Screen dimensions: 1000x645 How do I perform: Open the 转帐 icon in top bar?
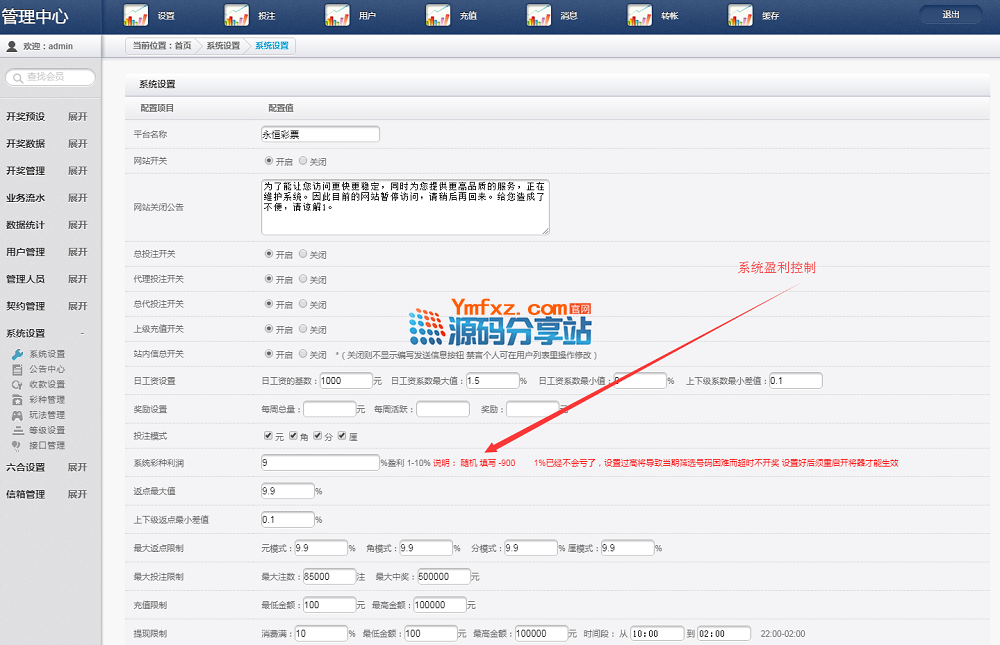[640, 16]
